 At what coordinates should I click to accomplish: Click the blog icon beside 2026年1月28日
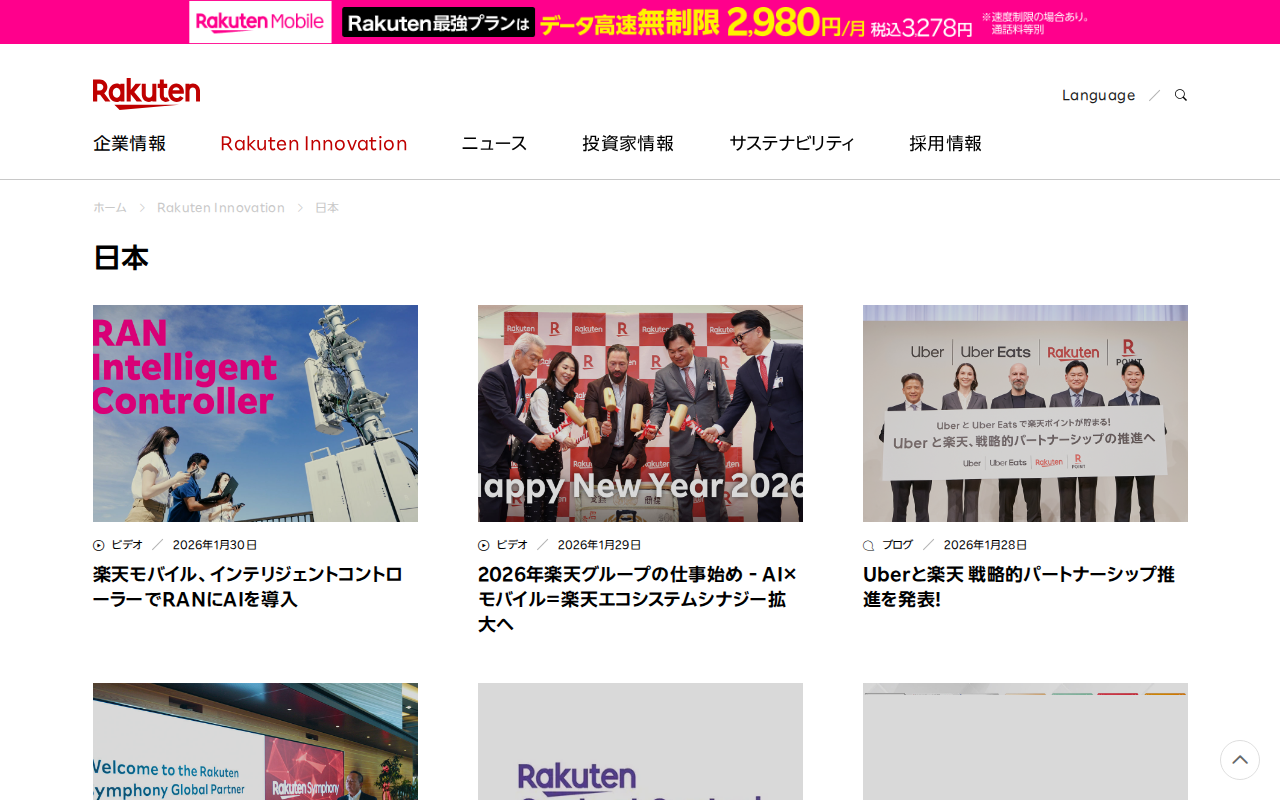click(x=869, y=545)
